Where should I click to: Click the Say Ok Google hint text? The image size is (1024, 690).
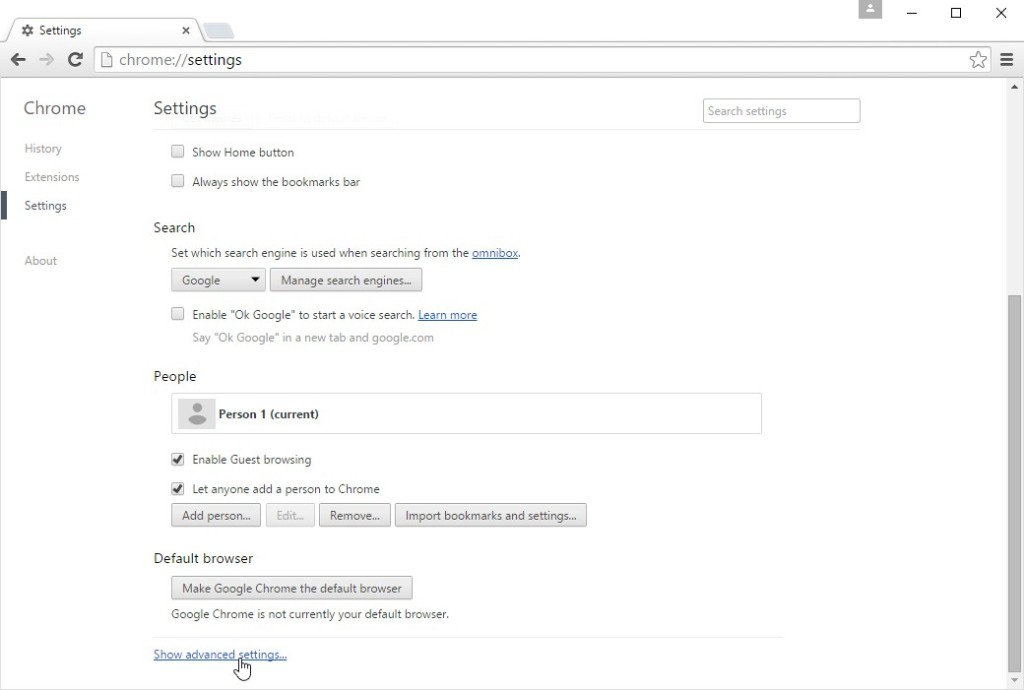(313, 338)
